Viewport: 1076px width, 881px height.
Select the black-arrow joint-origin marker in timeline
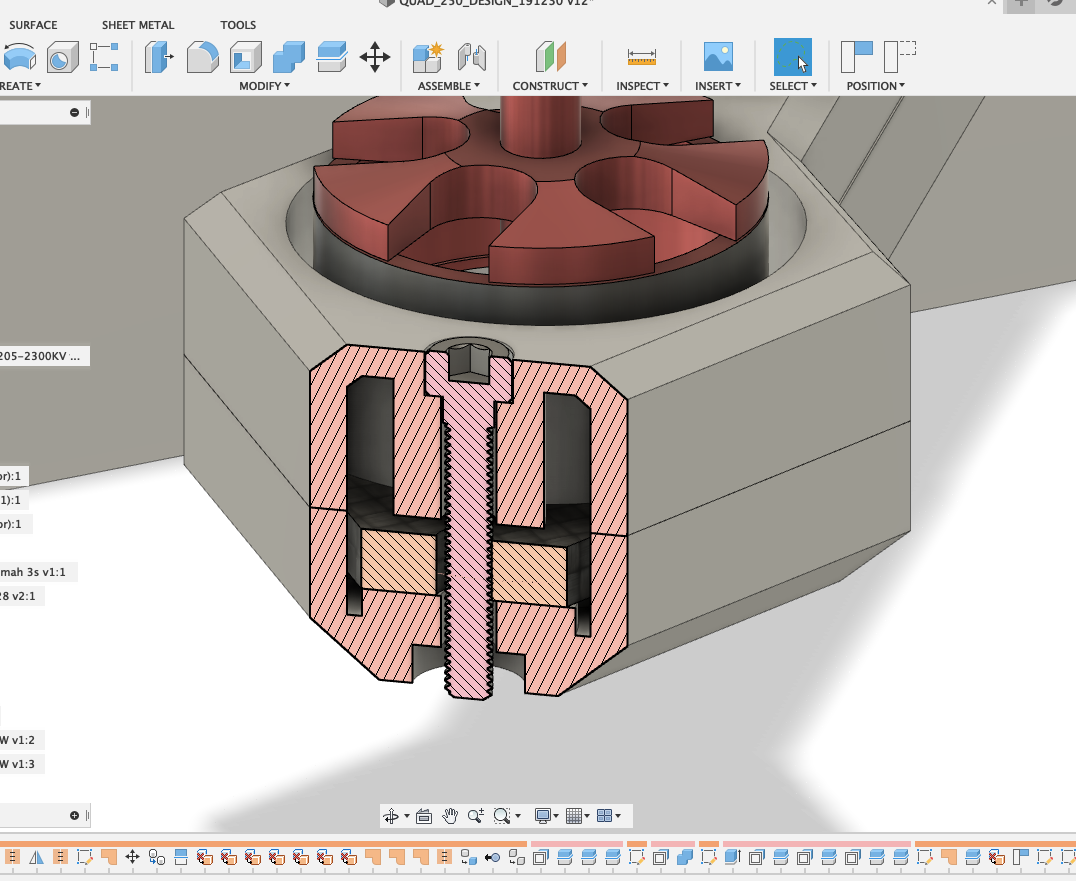coord(492,857)
